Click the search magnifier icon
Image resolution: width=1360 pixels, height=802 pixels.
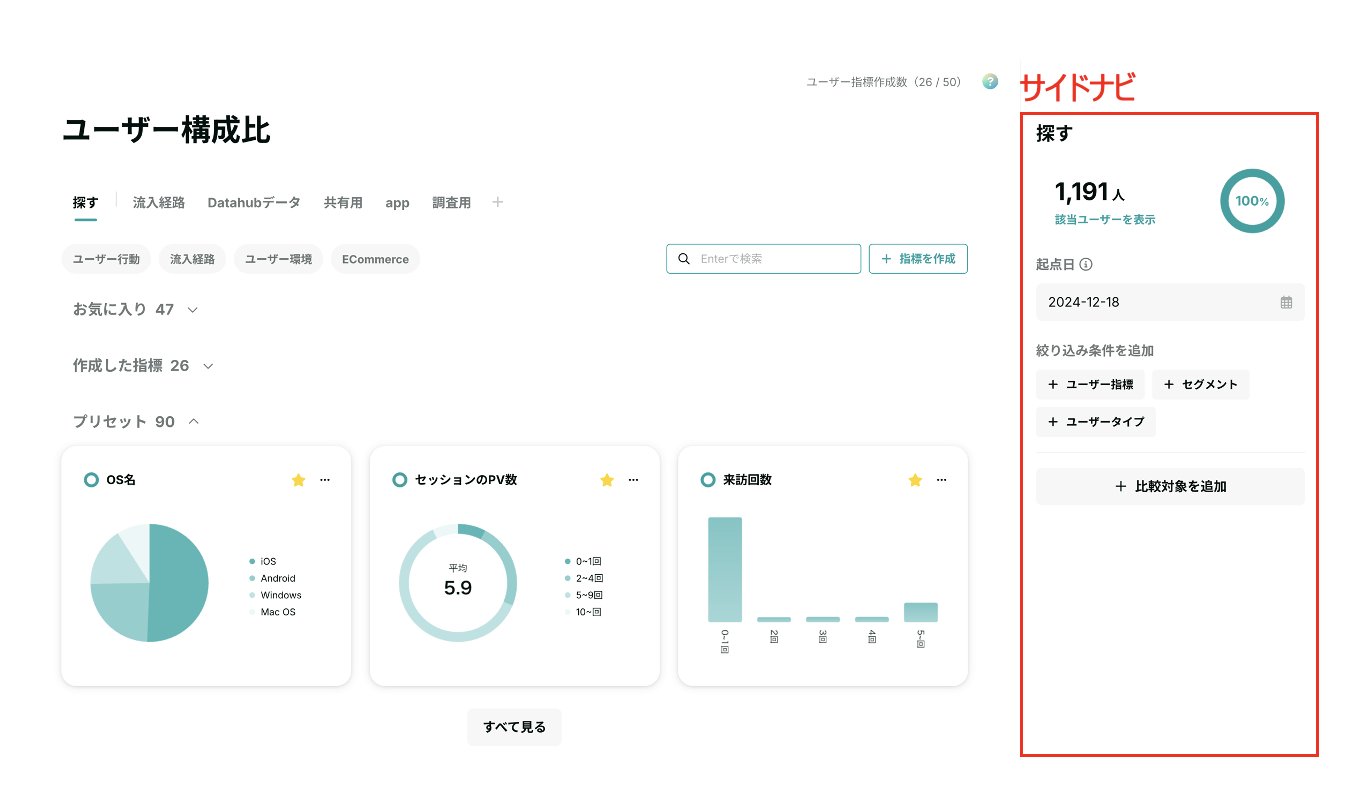(x=684, y=259)
